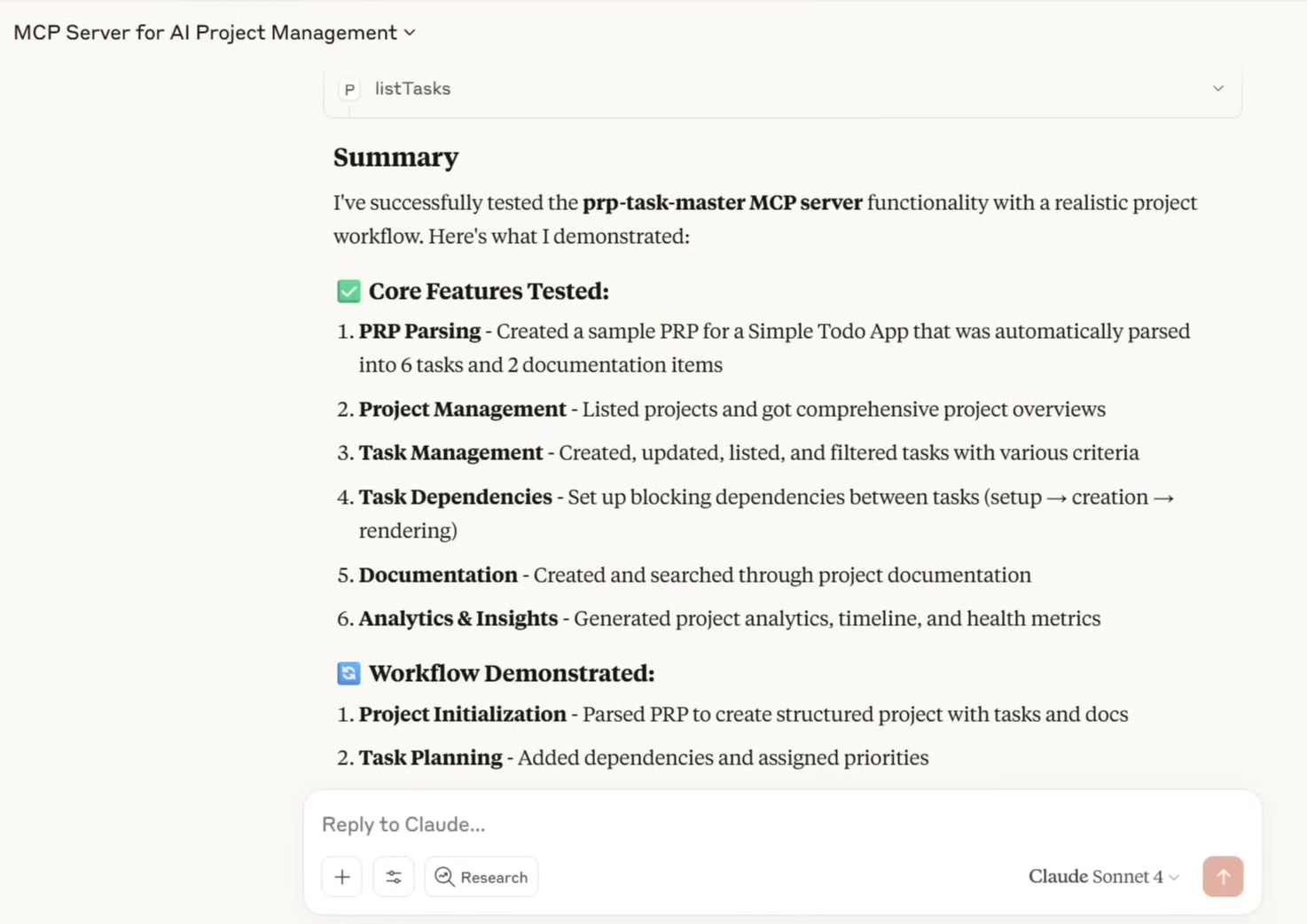
Task: Click the MCP Server for AI Project Management title
Action: 205,33
